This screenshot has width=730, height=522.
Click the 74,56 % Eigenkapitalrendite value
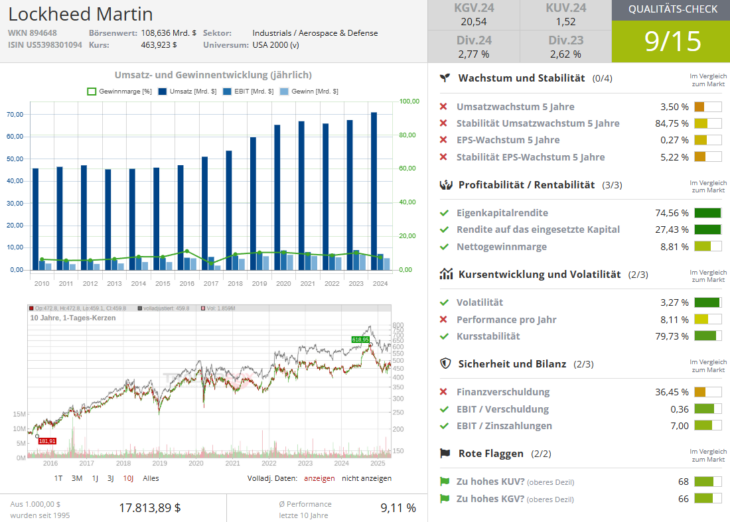(x=672, y=213)
